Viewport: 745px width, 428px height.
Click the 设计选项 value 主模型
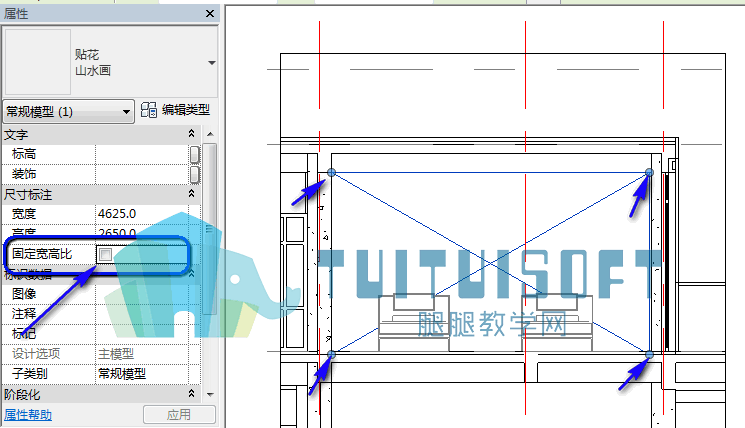tap(142, 354)
